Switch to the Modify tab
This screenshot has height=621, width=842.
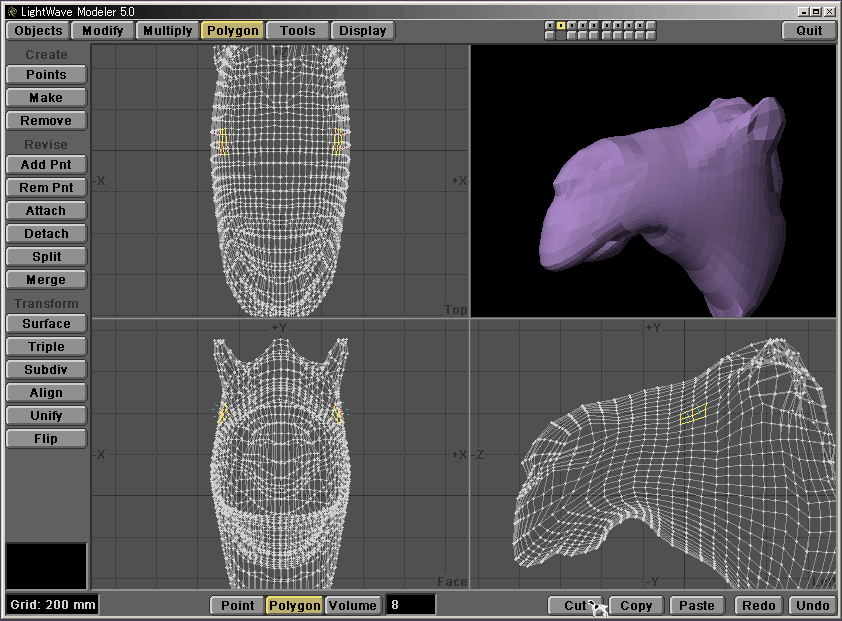coord(103,30)
